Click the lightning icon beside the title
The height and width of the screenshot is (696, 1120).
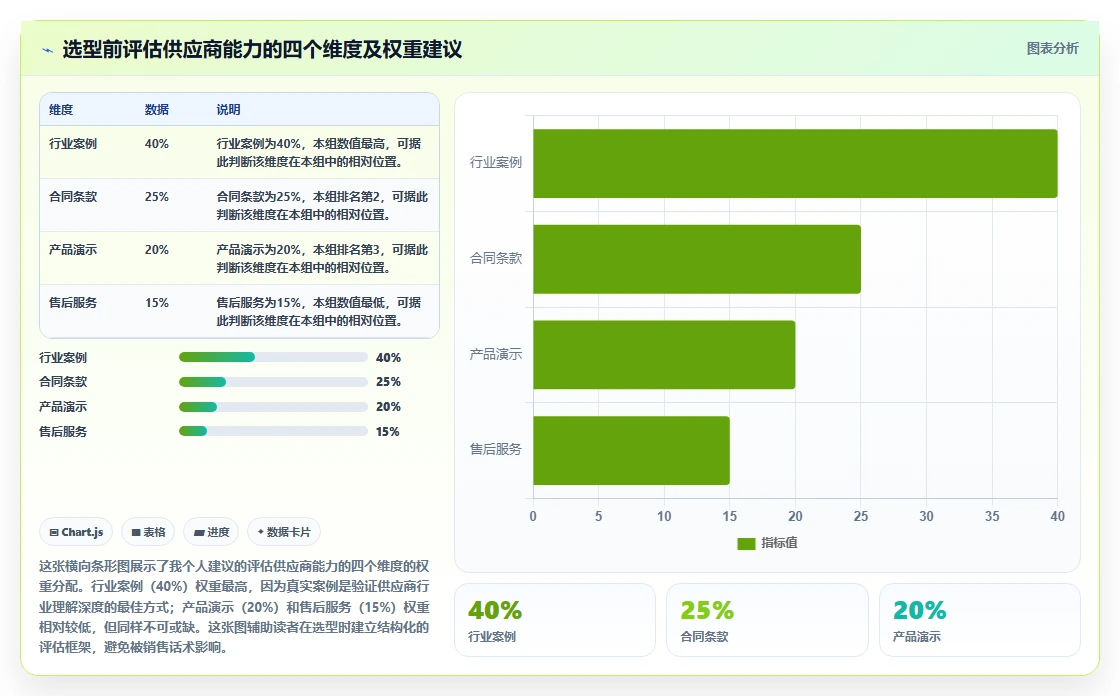tap(48, 50)
